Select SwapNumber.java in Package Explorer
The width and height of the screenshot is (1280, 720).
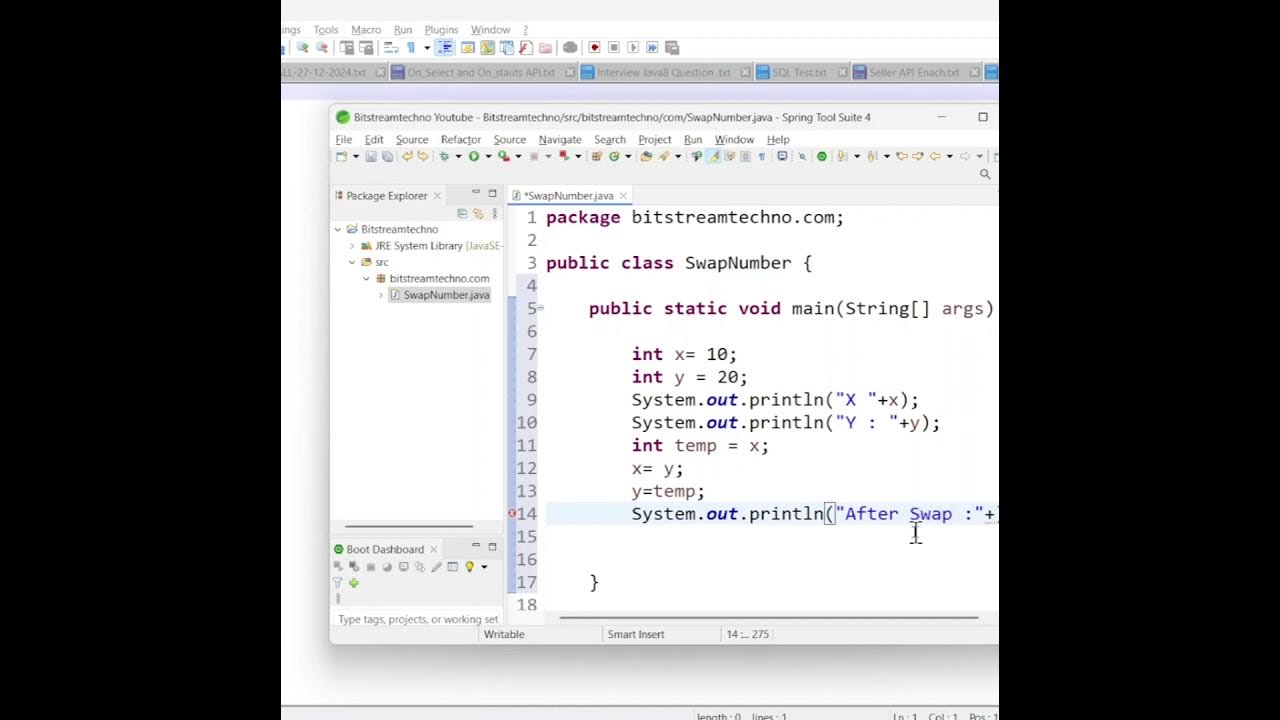439,295
